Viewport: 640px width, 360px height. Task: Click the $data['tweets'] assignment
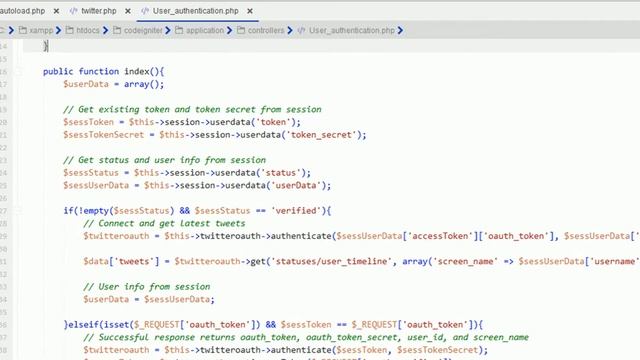pyautogui.click(x=121, y=261)
